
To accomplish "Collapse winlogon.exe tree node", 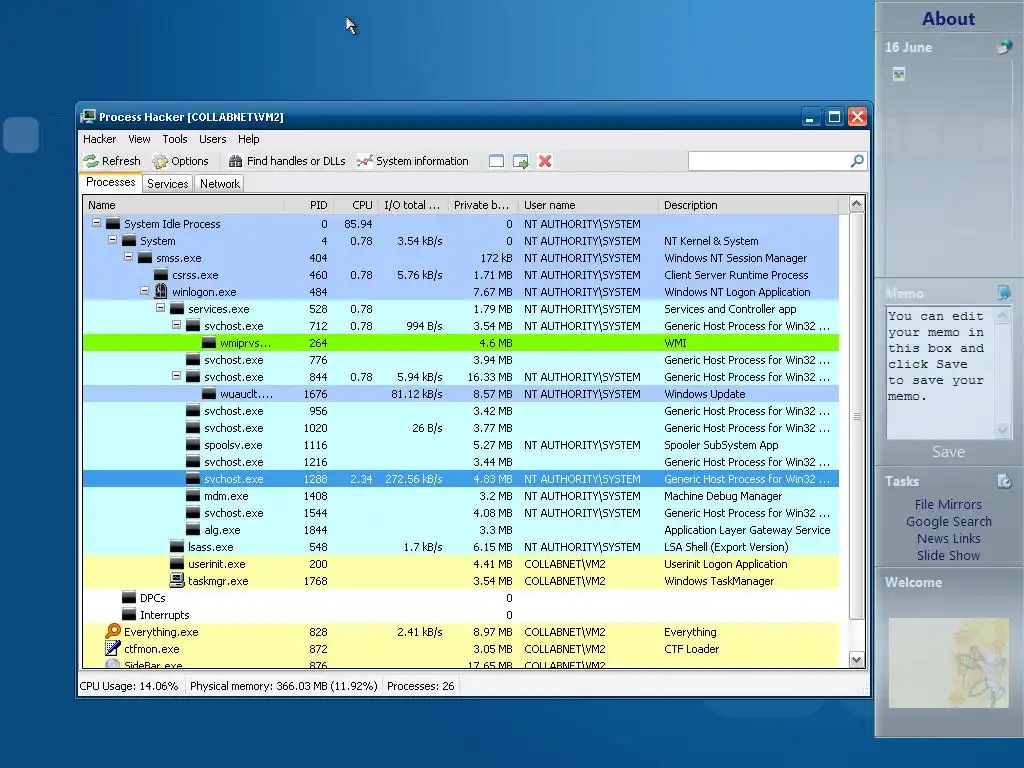I will 144,291.
